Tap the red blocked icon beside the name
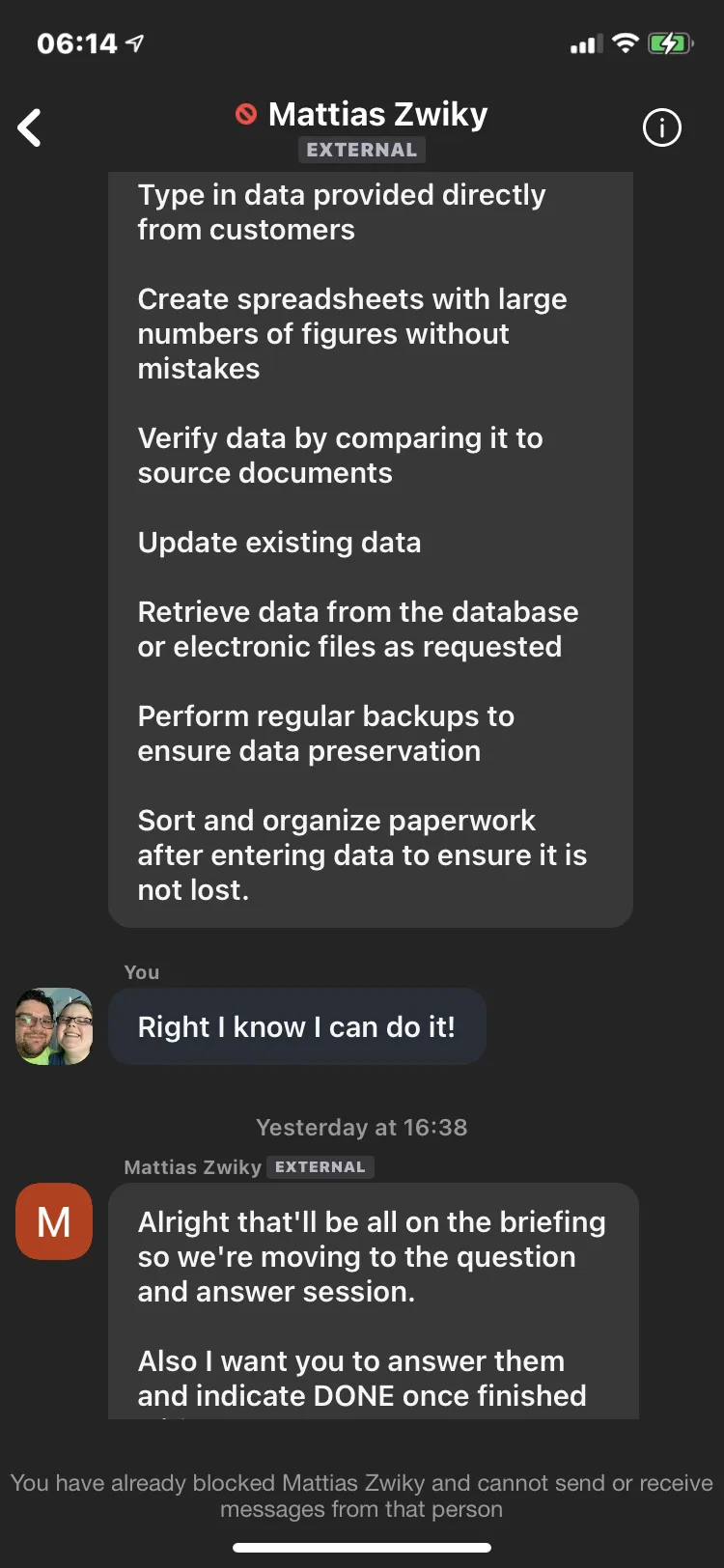Screen dimensions: 724x1568 [x=246, y=115]
